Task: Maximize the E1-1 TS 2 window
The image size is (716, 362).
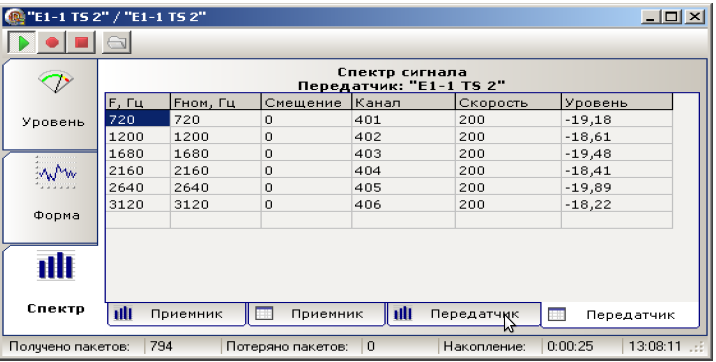Action: [x=671, y=17]
